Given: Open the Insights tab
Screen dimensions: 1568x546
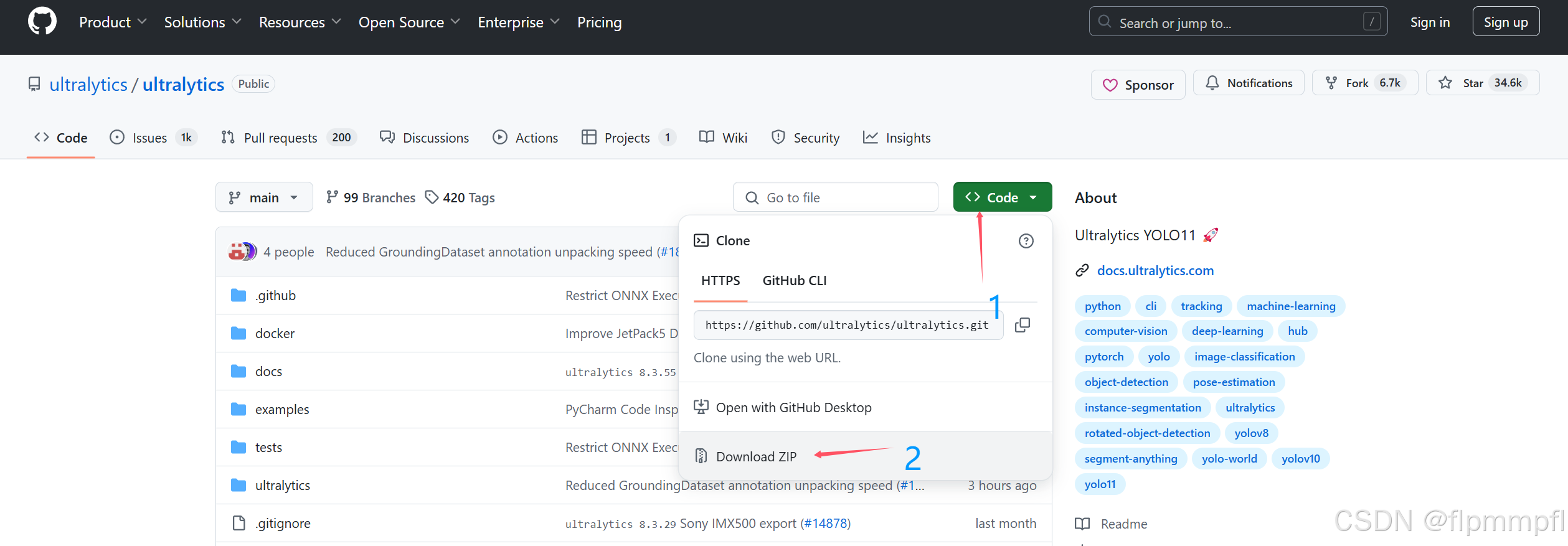Looking at the screenshot, I should coord(897,138).
